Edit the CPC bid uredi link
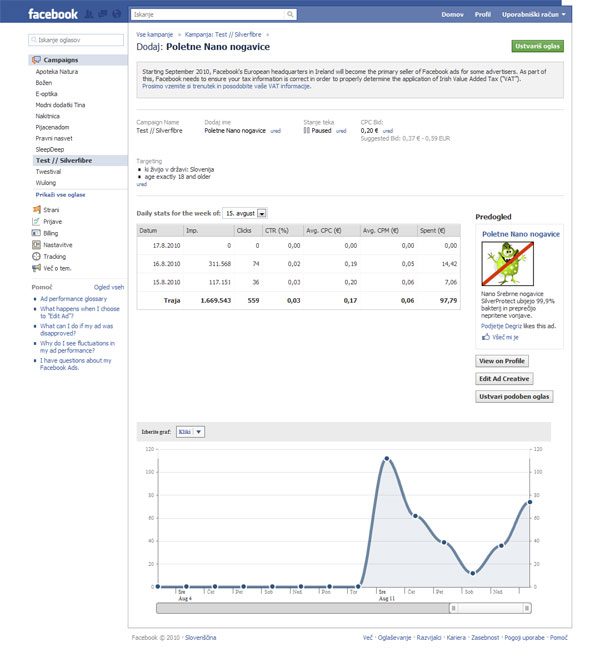 388,131
